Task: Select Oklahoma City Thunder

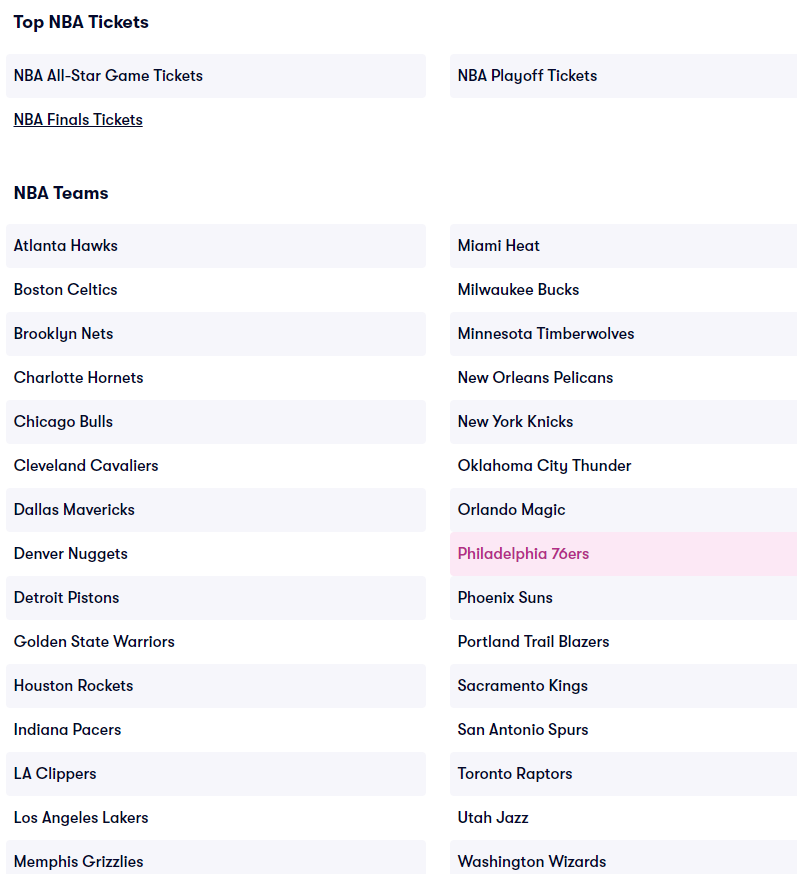Action: pyautogui.click(x=623, y=466)
